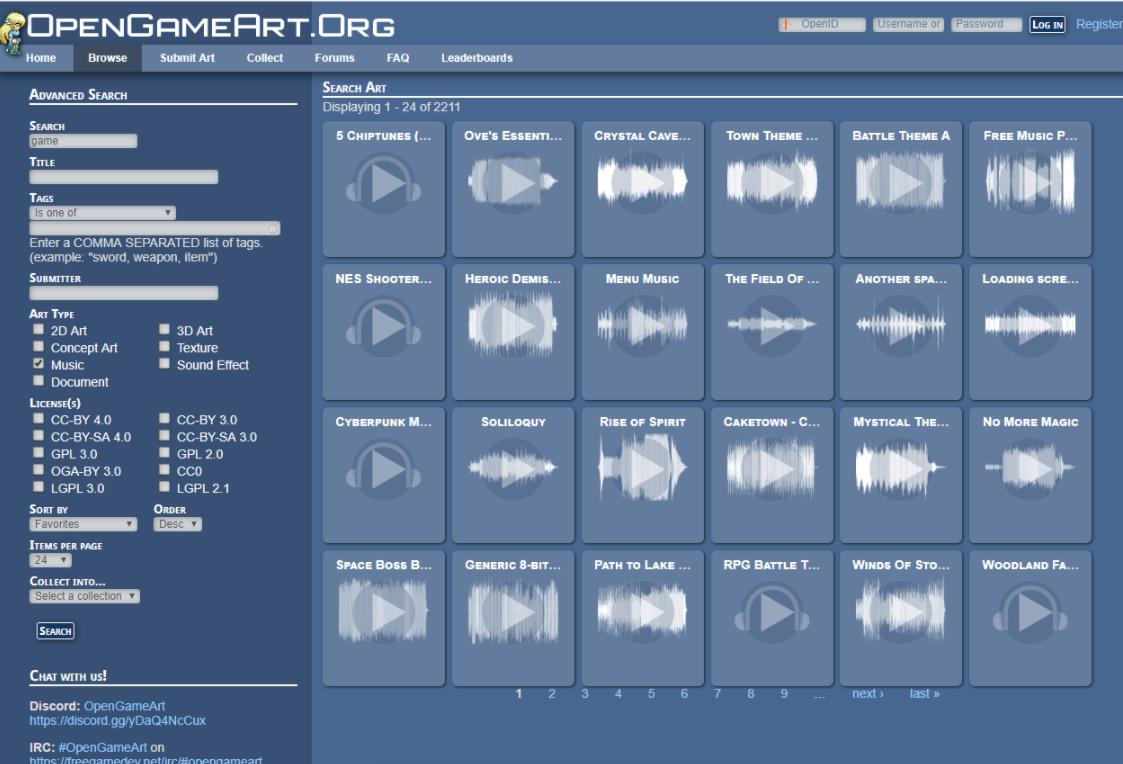This screenshot has height=764, width=1123.
Task: Play the Loading Screen track
Action: coord(1030,327)
